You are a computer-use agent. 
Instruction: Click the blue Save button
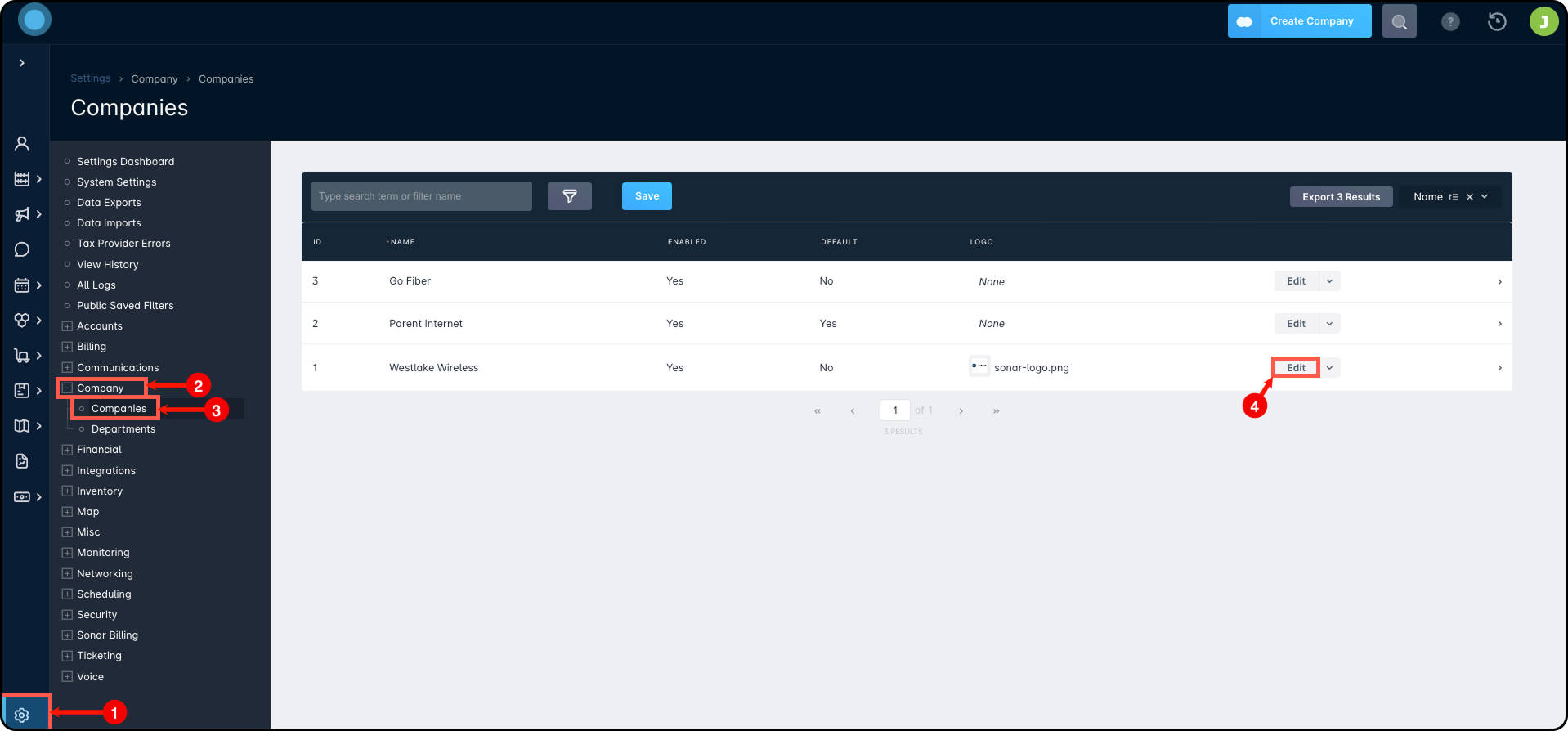click(647, 196)
